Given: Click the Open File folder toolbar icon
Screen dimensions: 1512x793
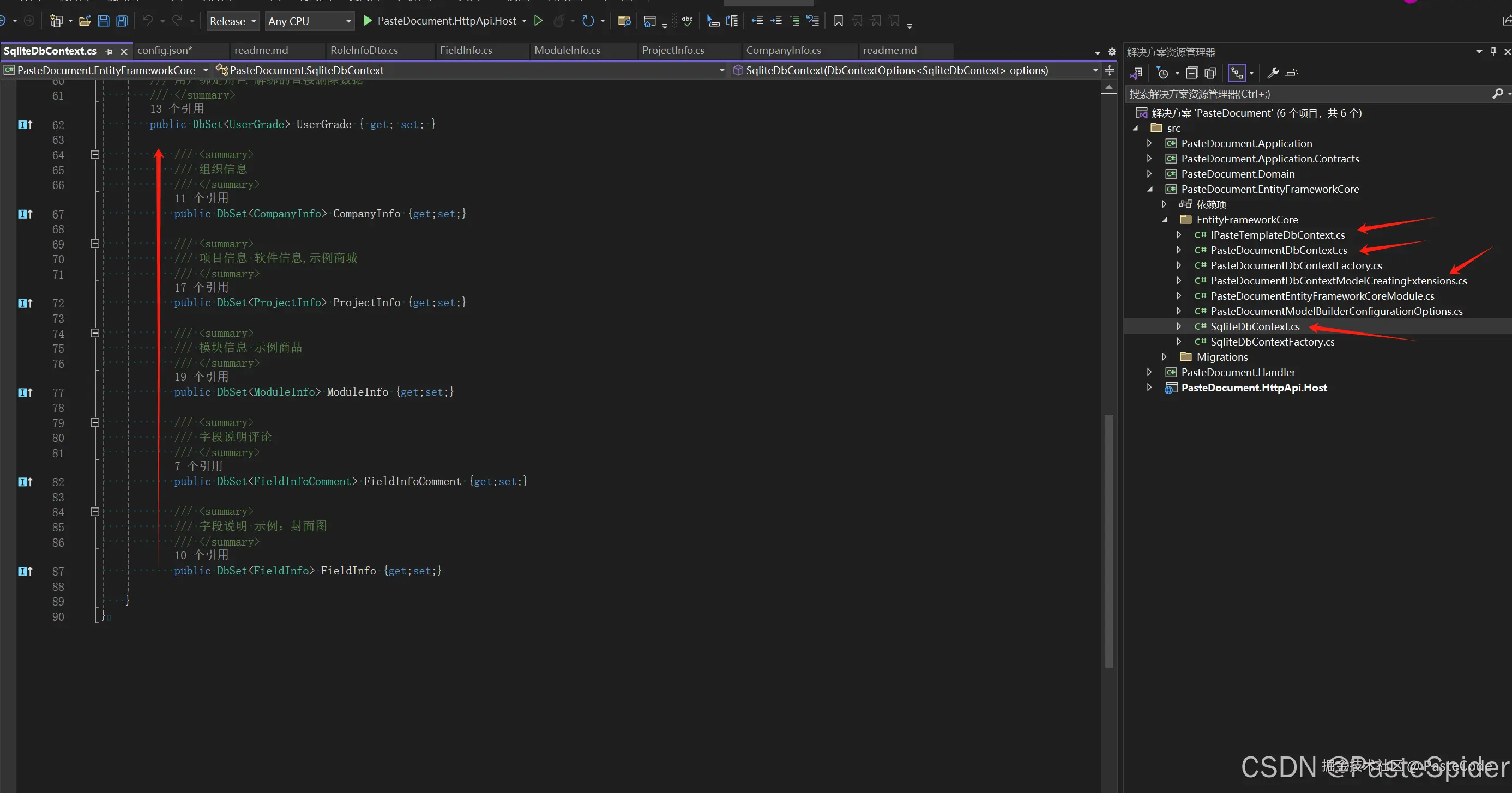Looking at the screenshot, I should [85, 21].
